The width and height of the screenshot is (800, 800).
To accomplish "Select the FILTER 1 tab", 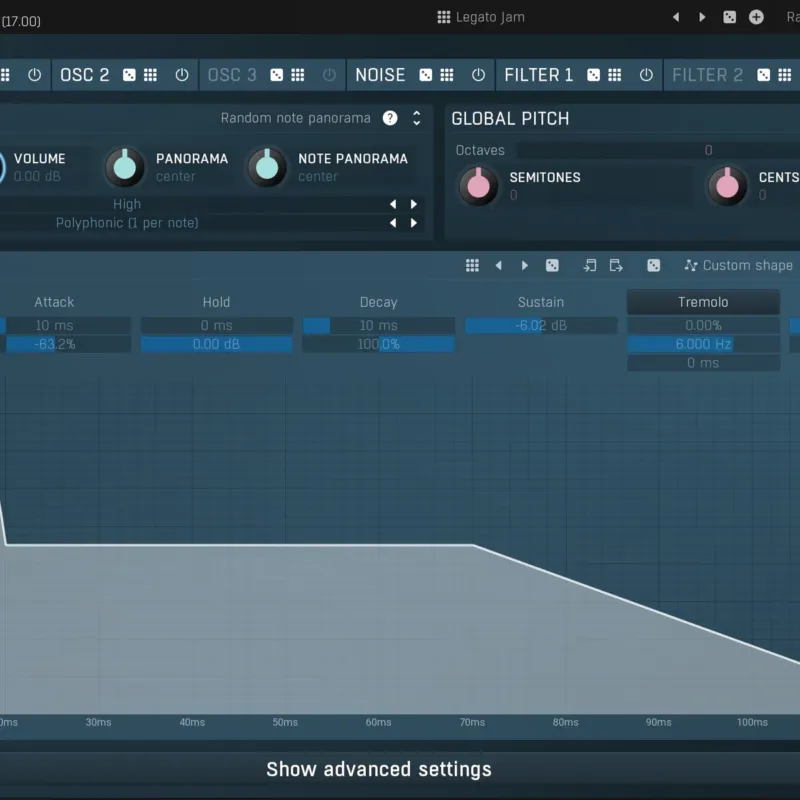I will [539, 75].
